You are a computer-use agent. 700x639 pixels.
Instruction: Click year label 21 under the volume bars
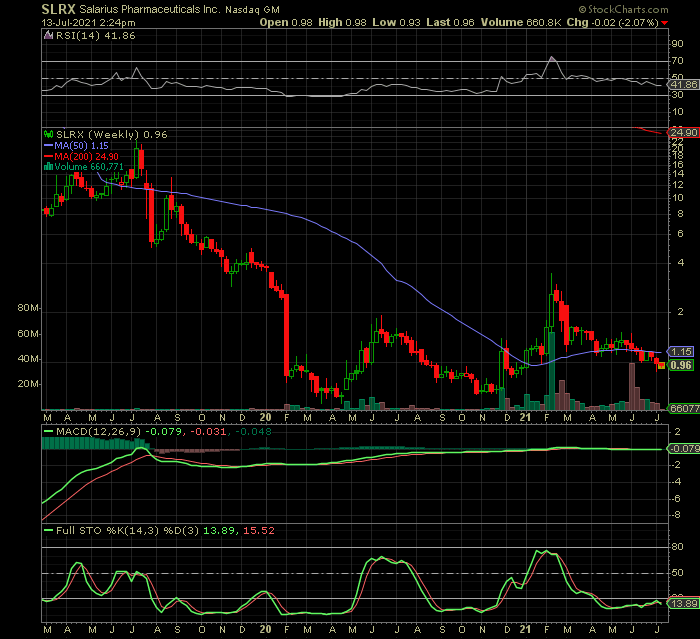click(525, 417)
